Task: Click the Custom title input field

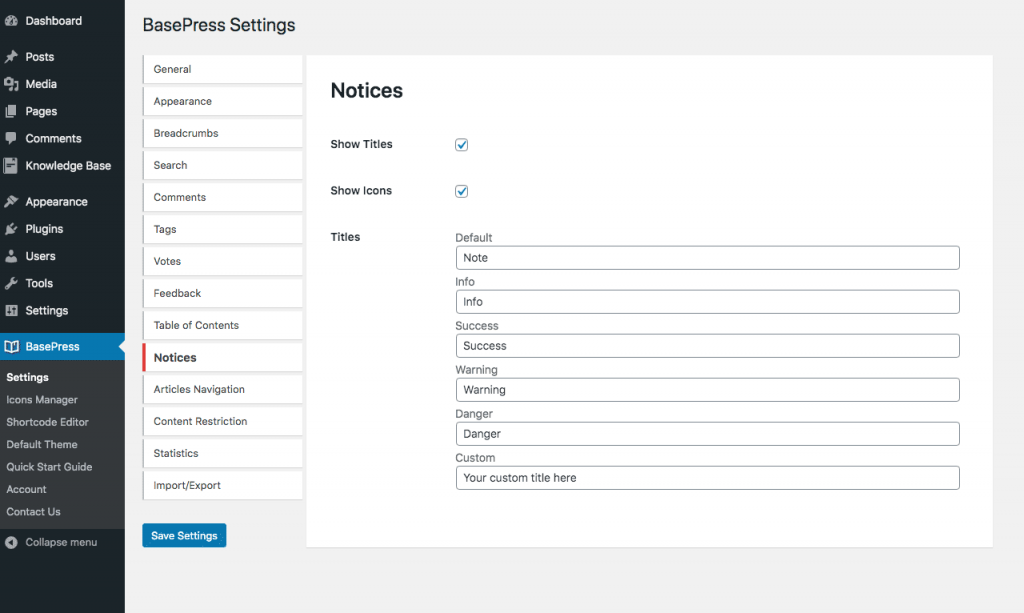Action: 707,478
